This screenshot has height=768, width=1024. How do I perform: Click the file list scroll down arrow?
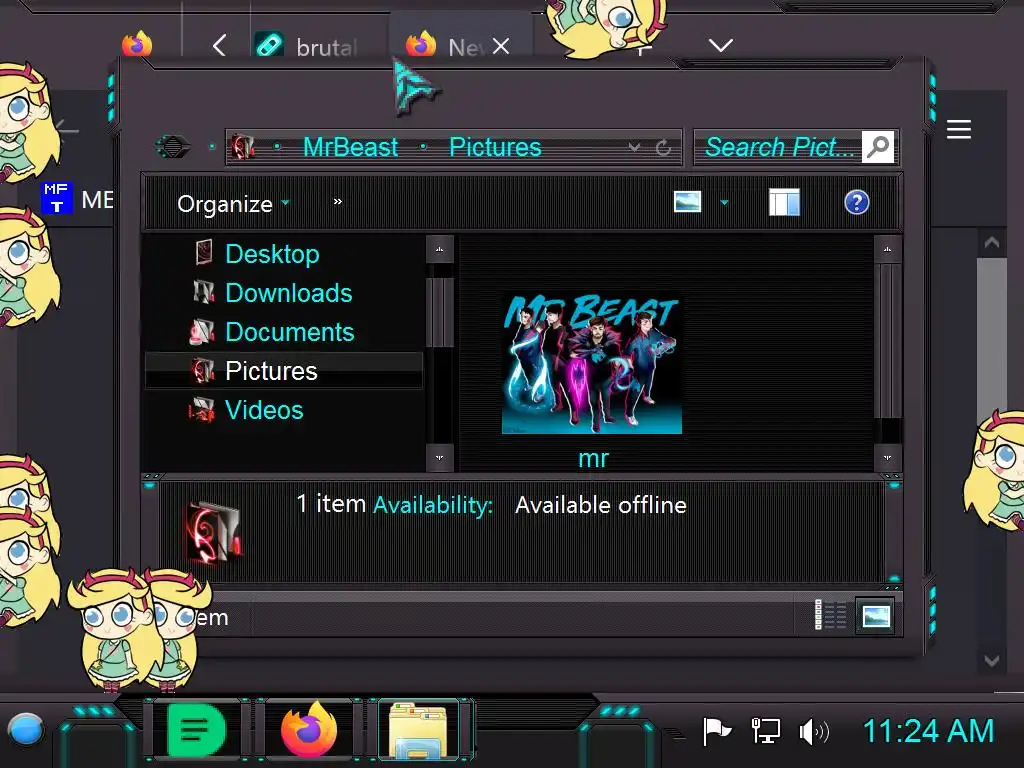click(x=888, y=458)
